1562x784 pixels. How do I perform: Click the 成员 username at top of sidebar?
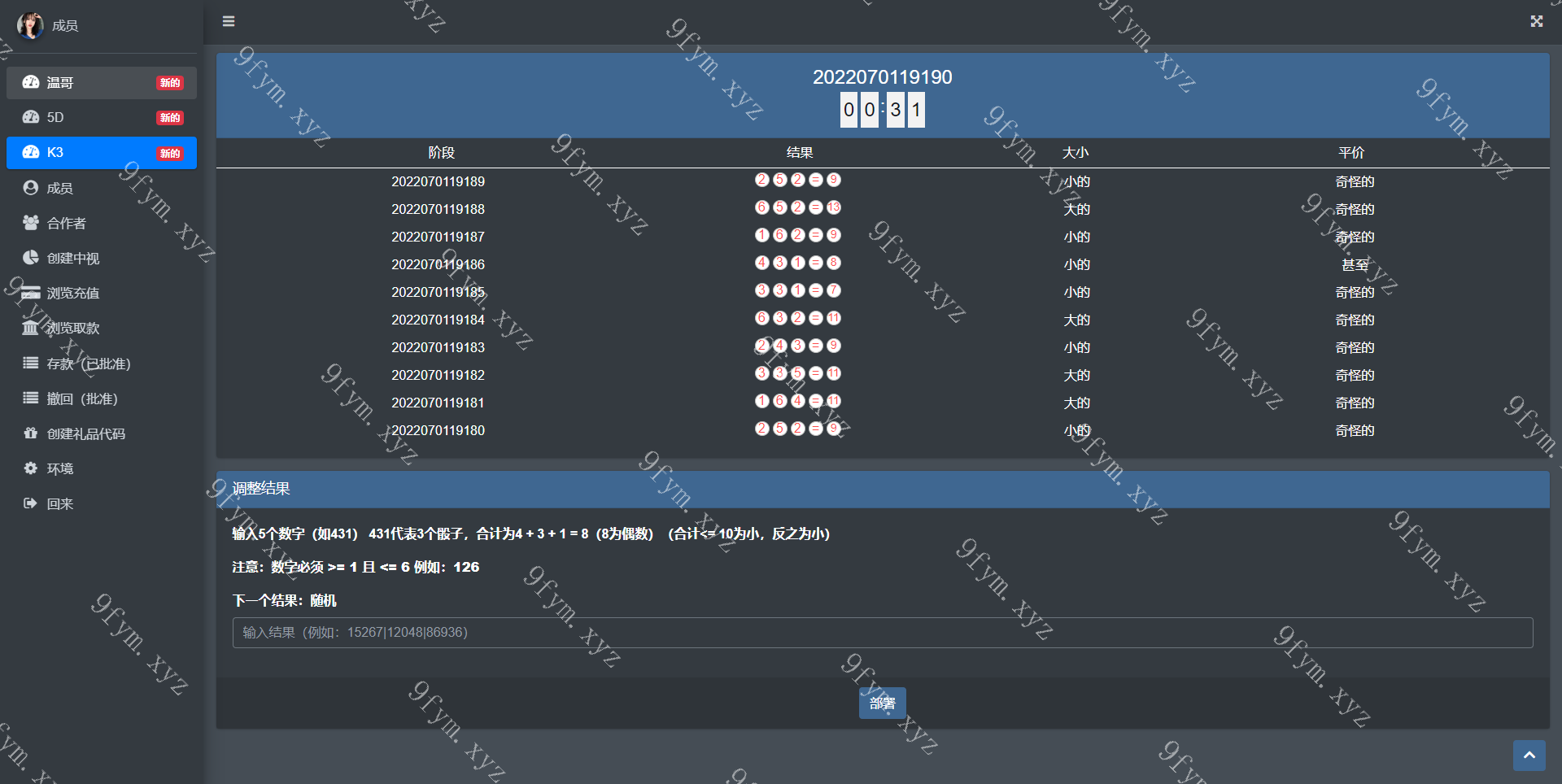(x=65, y=26)
